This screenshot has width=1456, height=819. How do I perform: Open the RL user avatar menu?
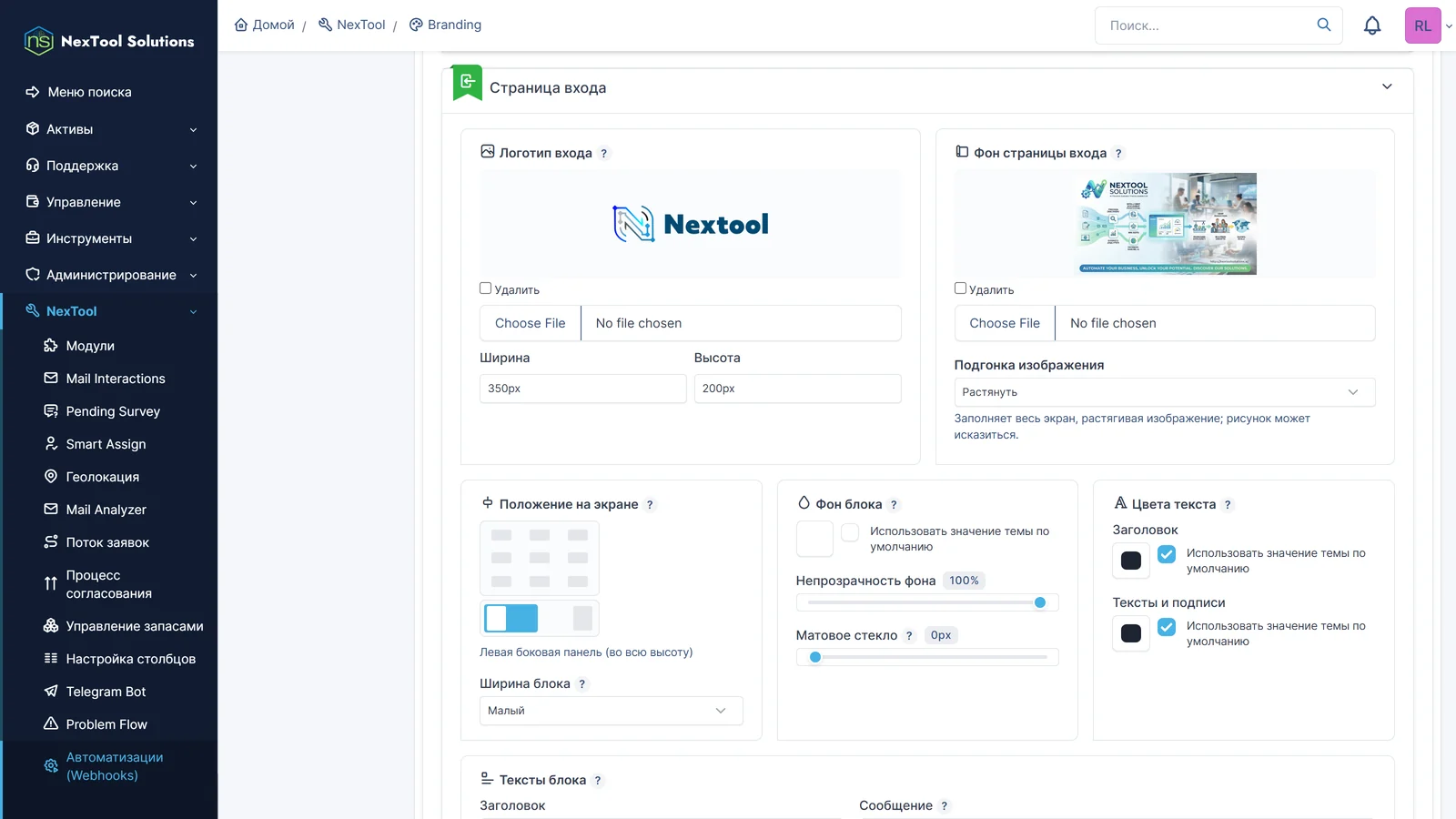coord(1423,25)
